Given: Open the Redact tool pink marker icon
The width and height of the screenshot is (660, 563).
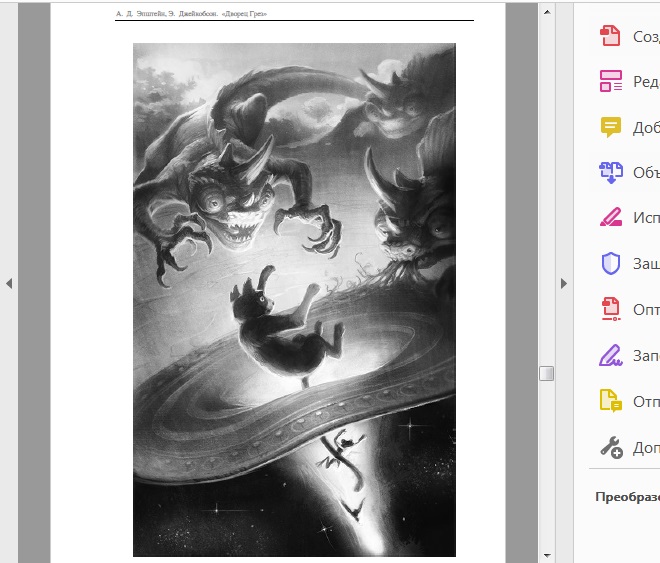Looking at the screenshot, I should coord(611,217).
